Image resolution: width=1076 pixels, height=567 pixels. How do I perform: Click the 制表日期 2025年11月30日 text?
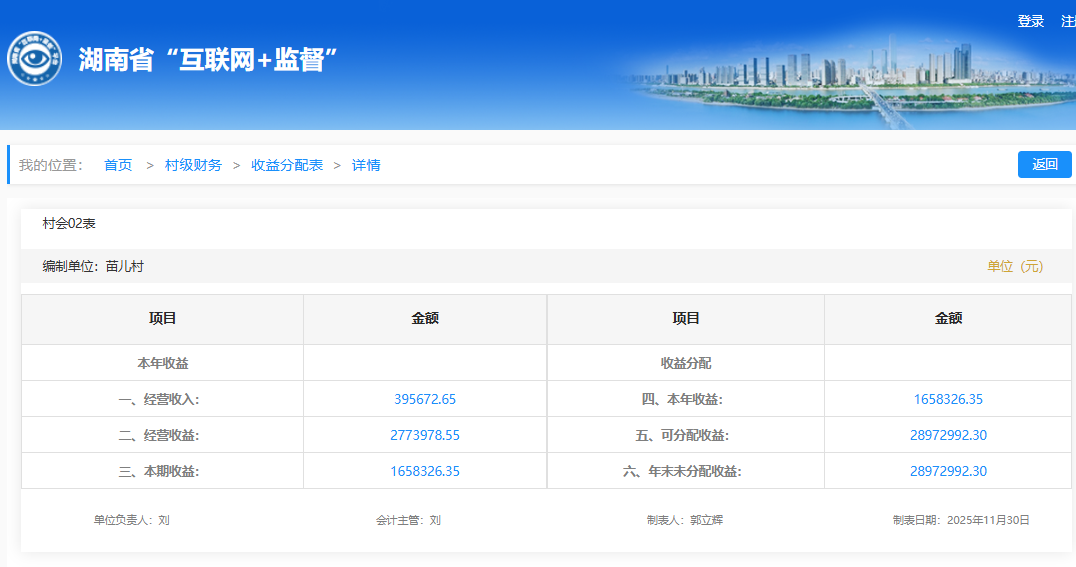coord(960,520)
